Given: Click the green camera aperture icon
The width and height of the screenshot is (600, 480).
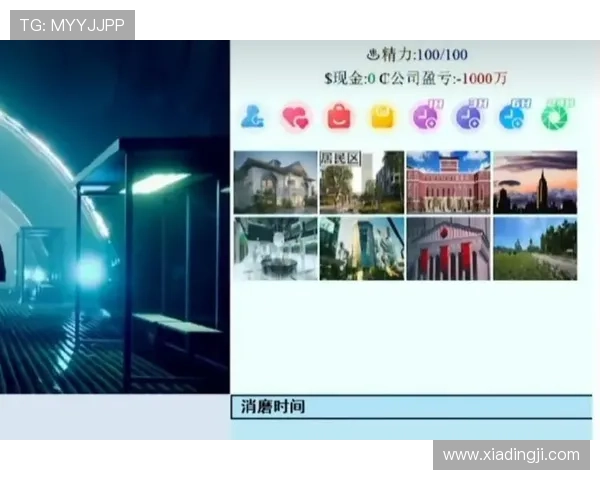Looking at the screenshot, I should pyautogui.click(x=556, y=116).
